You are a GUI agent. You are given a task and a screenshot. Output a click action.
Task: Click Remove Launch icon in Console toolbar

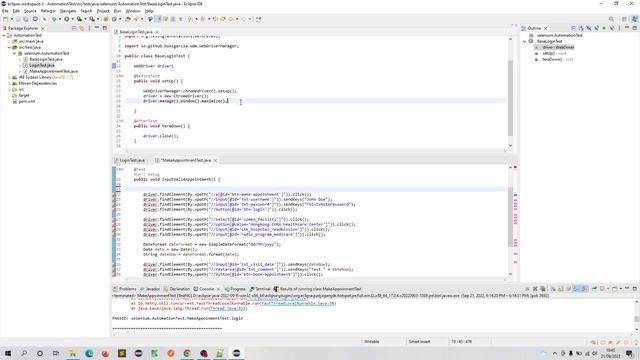[535, 289]
